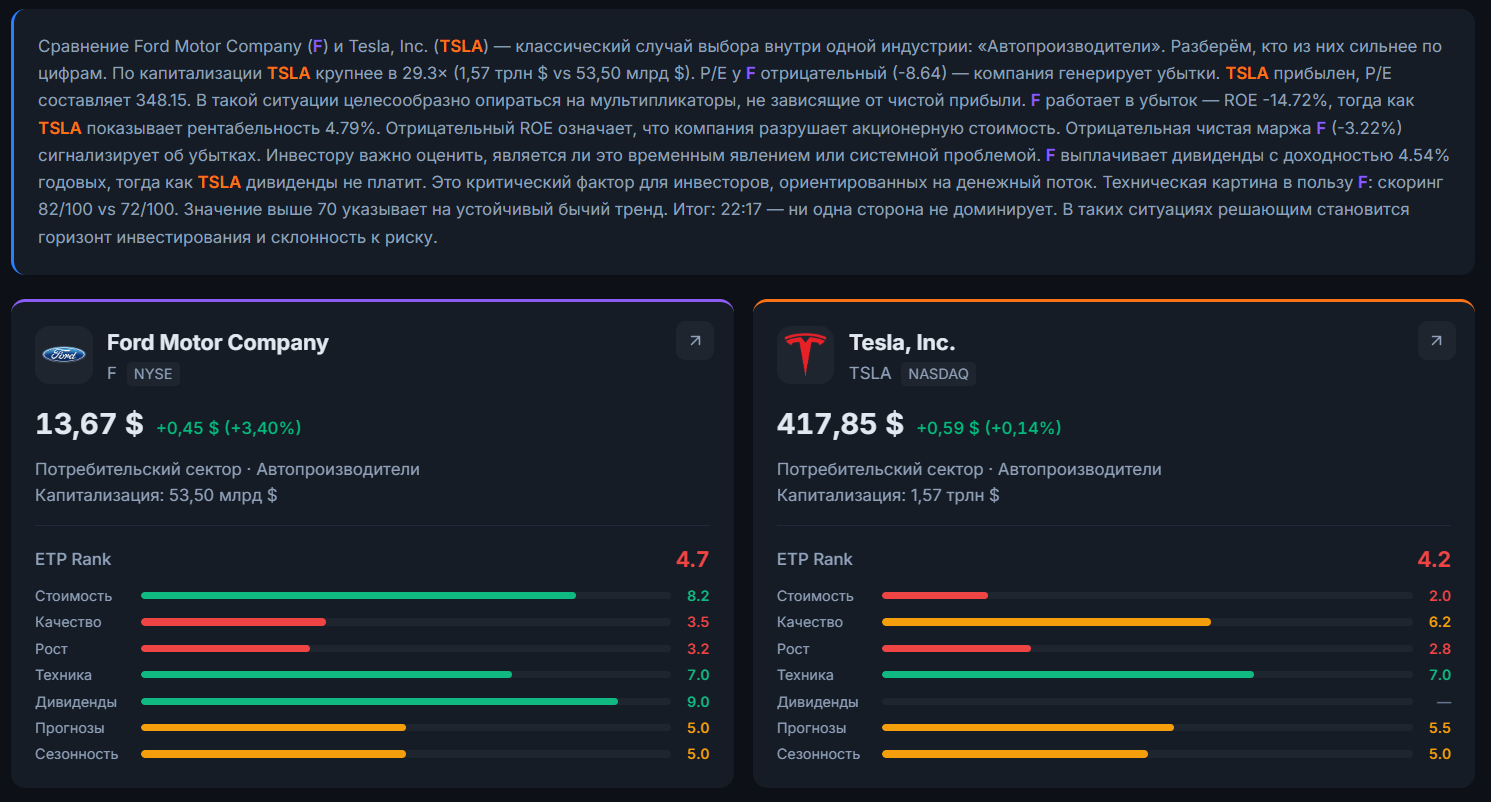The image size is (1491, 802).
Task: Click the Tesla Качество yellow score bar
Action: (1046, 622)
